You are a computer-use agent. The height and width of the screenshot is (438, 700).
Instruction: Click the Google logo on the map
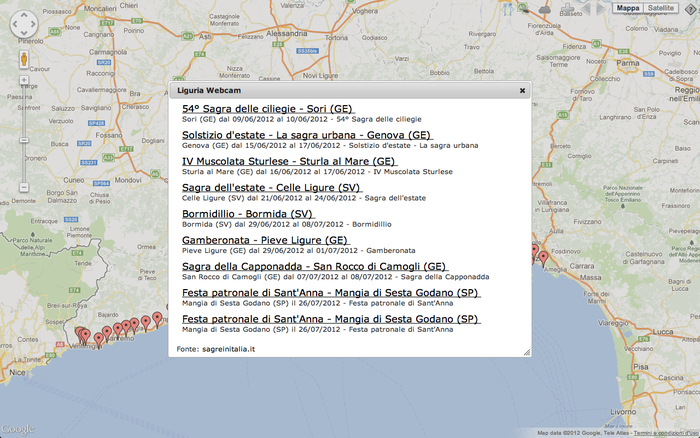tap(19, 429)
